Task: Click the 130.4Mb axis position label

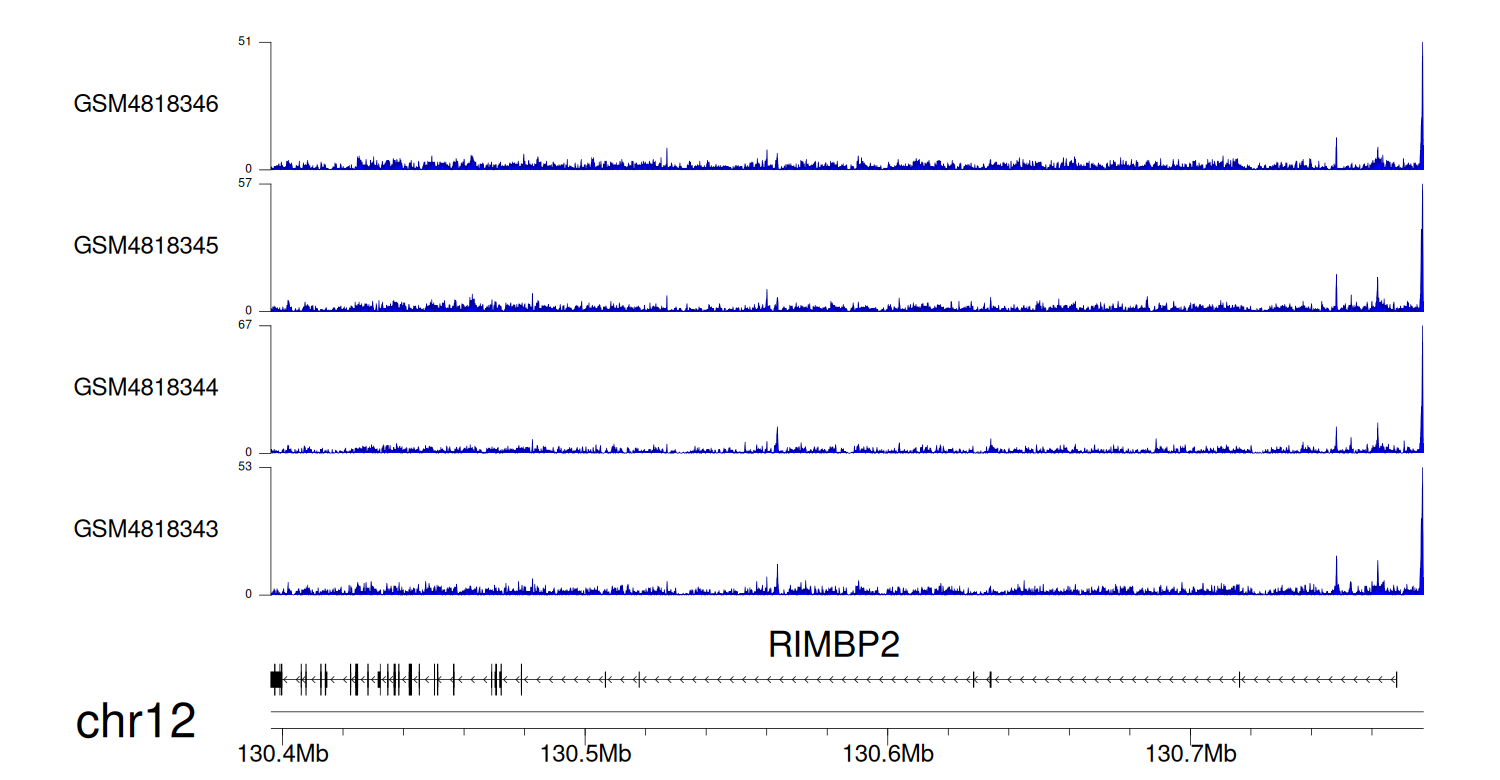Action: coord(282,753)
